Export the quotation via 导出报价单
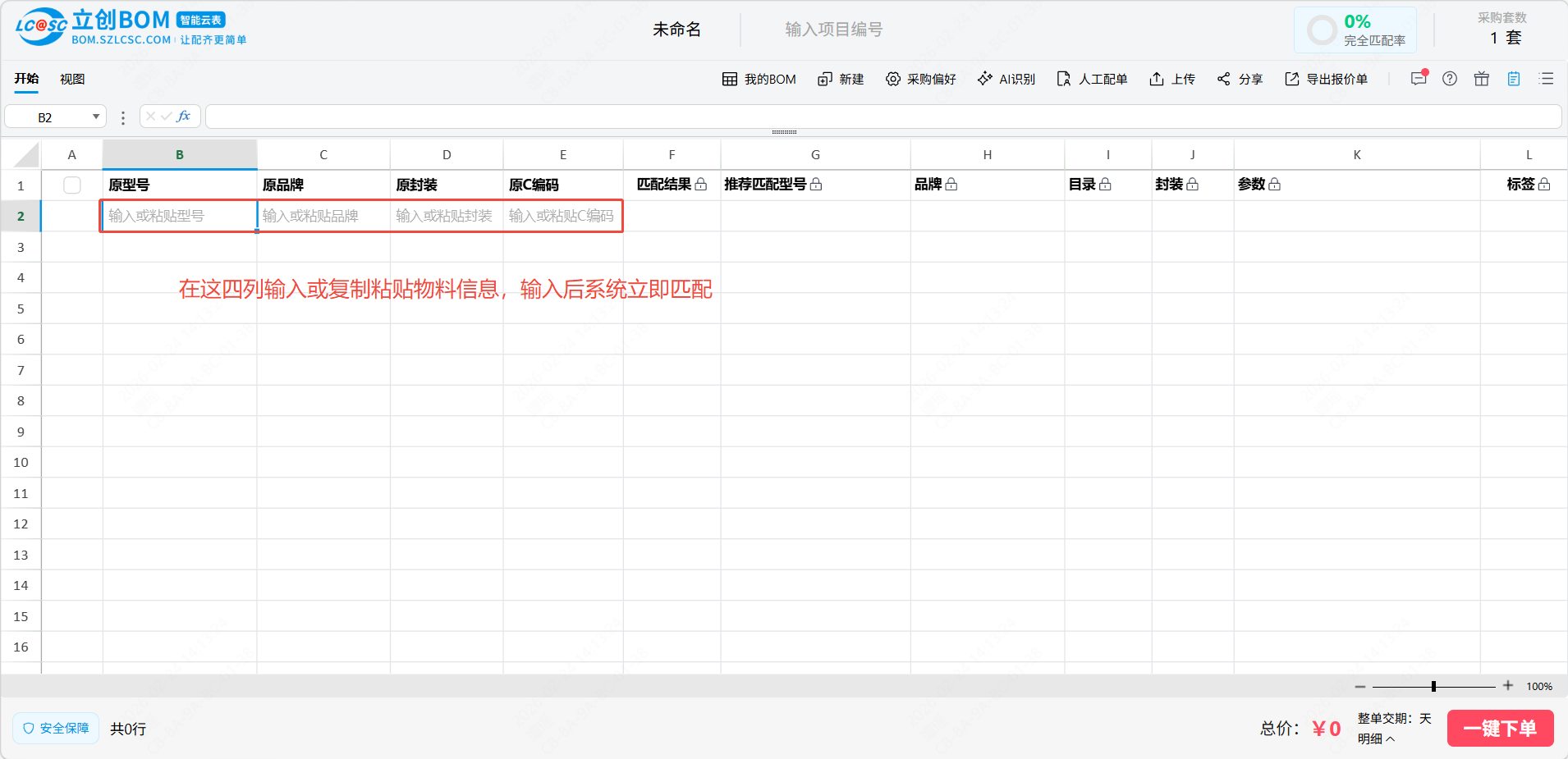The height and width of the screenshot is (759, 1568). [x=1327, y=79]
